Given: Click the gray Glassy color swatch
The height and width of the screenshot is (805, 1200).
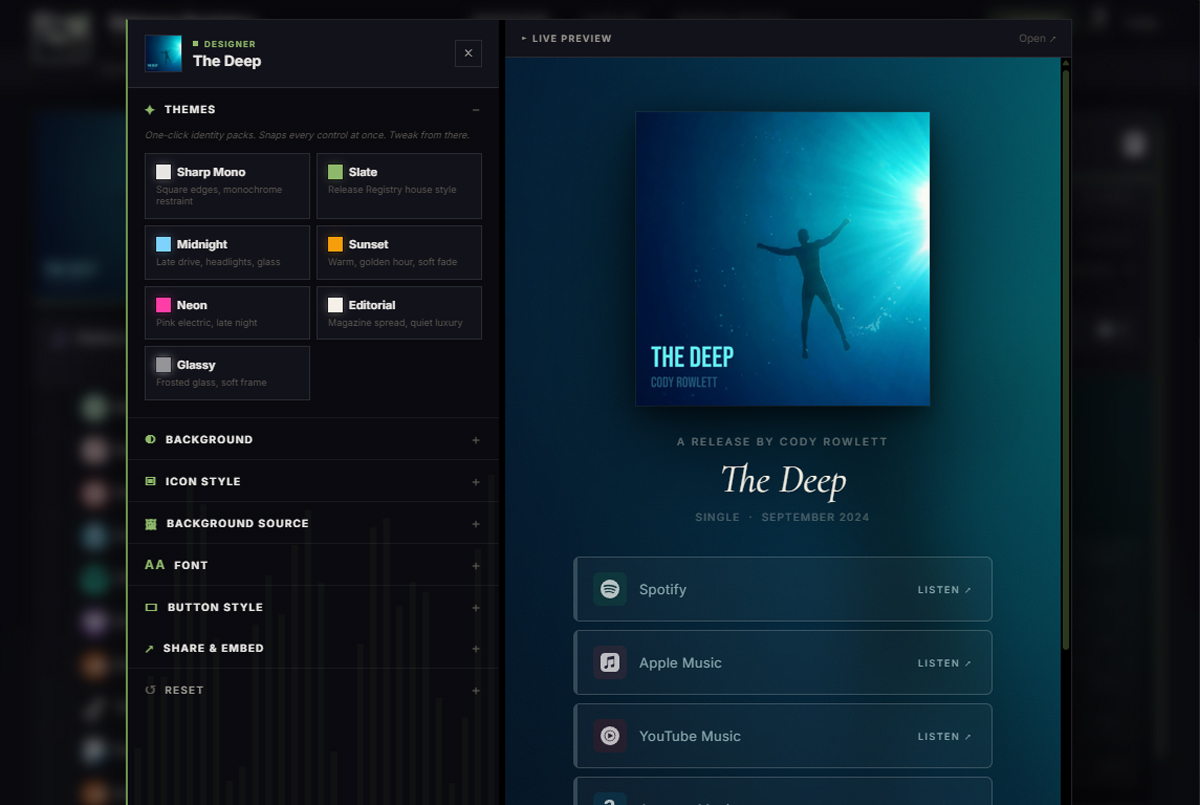Looking at the screenshot, I should [x=163, y=365].
